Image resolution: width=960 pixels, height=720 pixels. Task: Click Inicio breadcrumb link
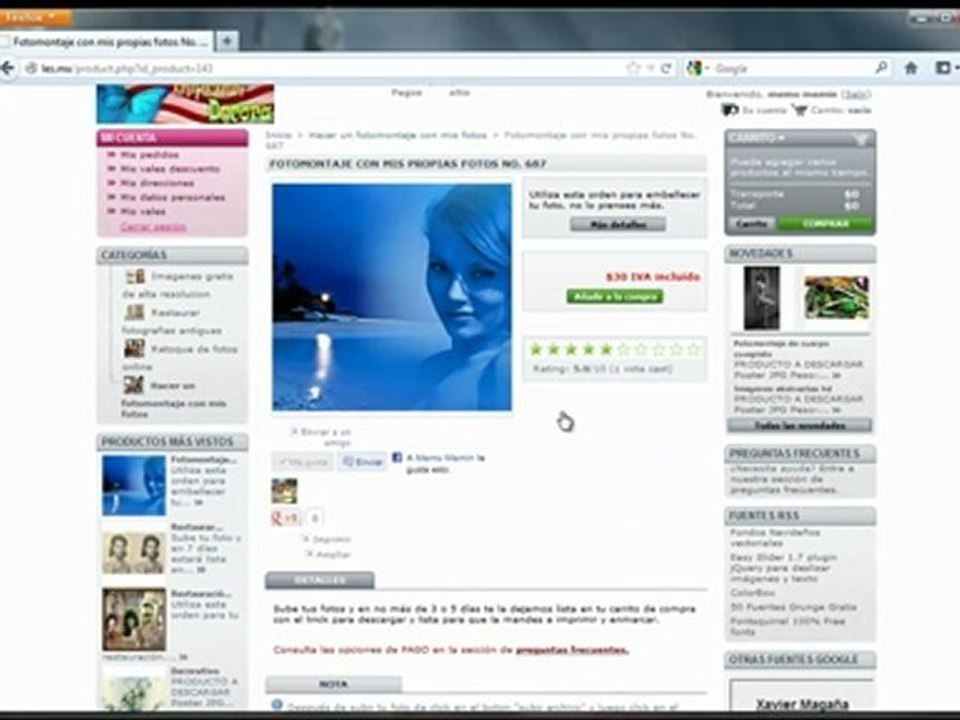click(279, 135)
